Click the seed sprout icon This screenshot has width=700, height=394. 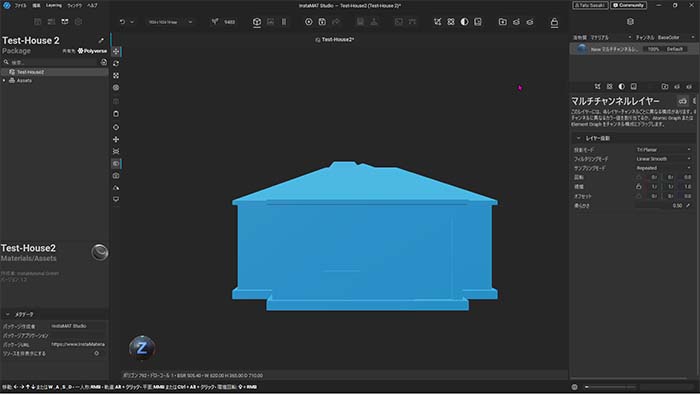click(x=215, y=21)
